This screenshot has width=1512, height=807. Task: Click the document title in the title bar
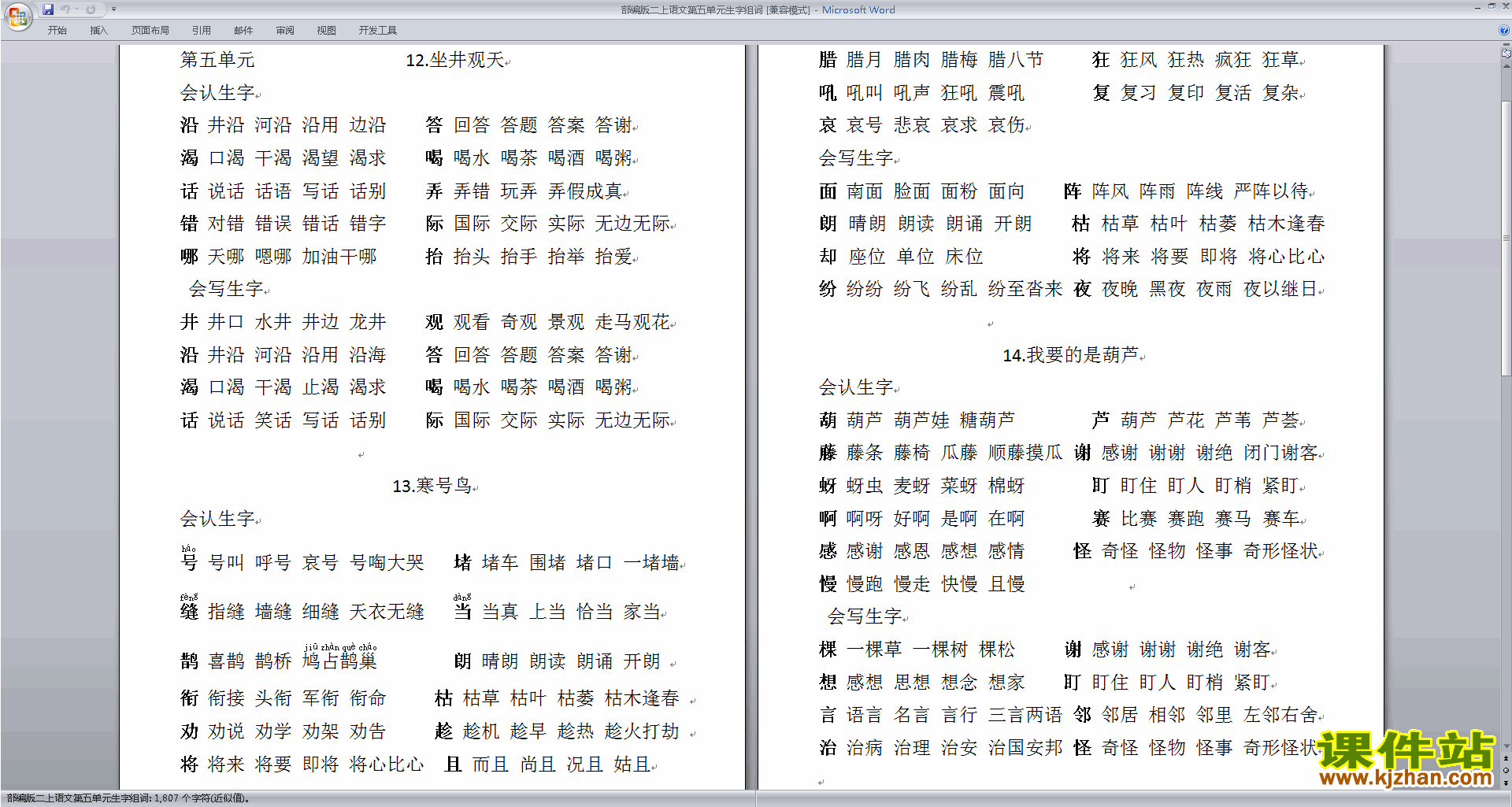758,10
